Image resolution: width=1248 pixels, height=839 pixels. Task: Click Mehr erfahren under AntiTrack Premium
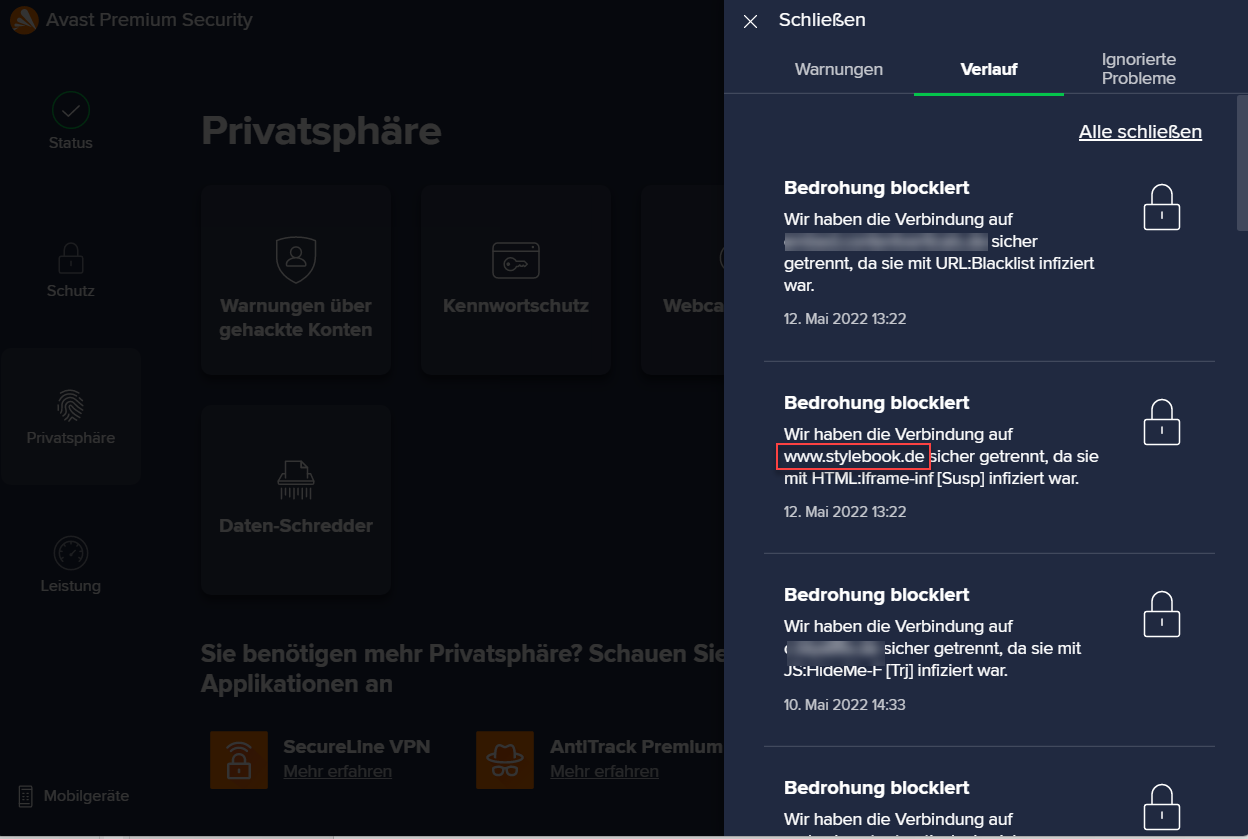click(x=604, y=771)
